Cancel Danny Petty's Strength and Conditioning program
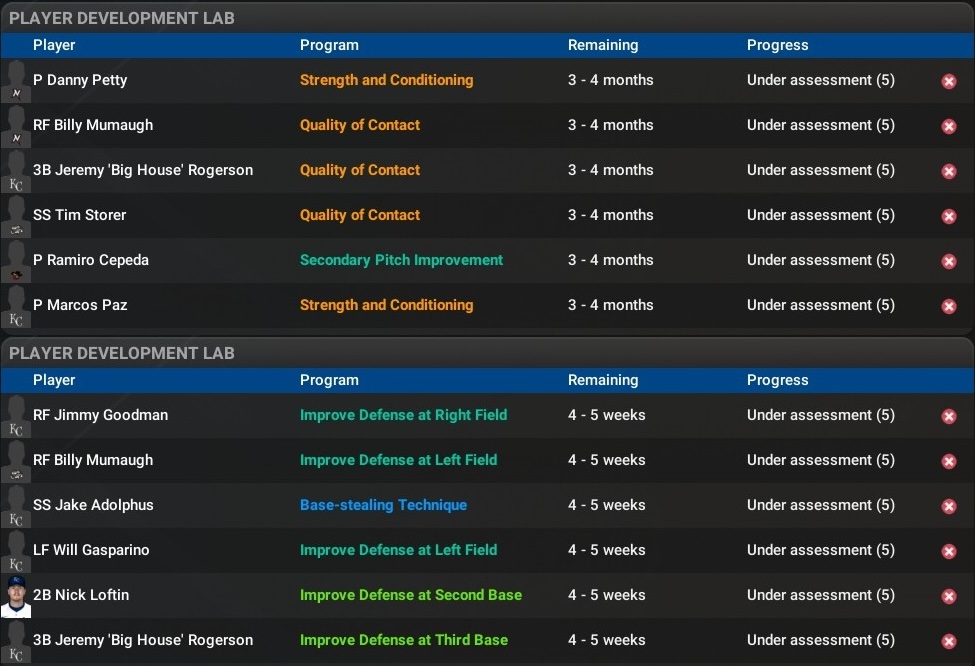975x666 pixels. [948, 81]
